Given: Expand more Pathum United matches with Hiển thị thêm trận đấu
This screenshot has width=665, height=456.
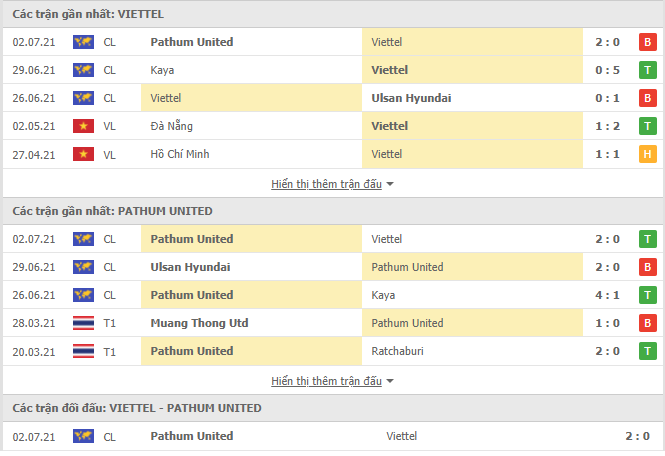Looking at the screenshot, I should point(327,381).
